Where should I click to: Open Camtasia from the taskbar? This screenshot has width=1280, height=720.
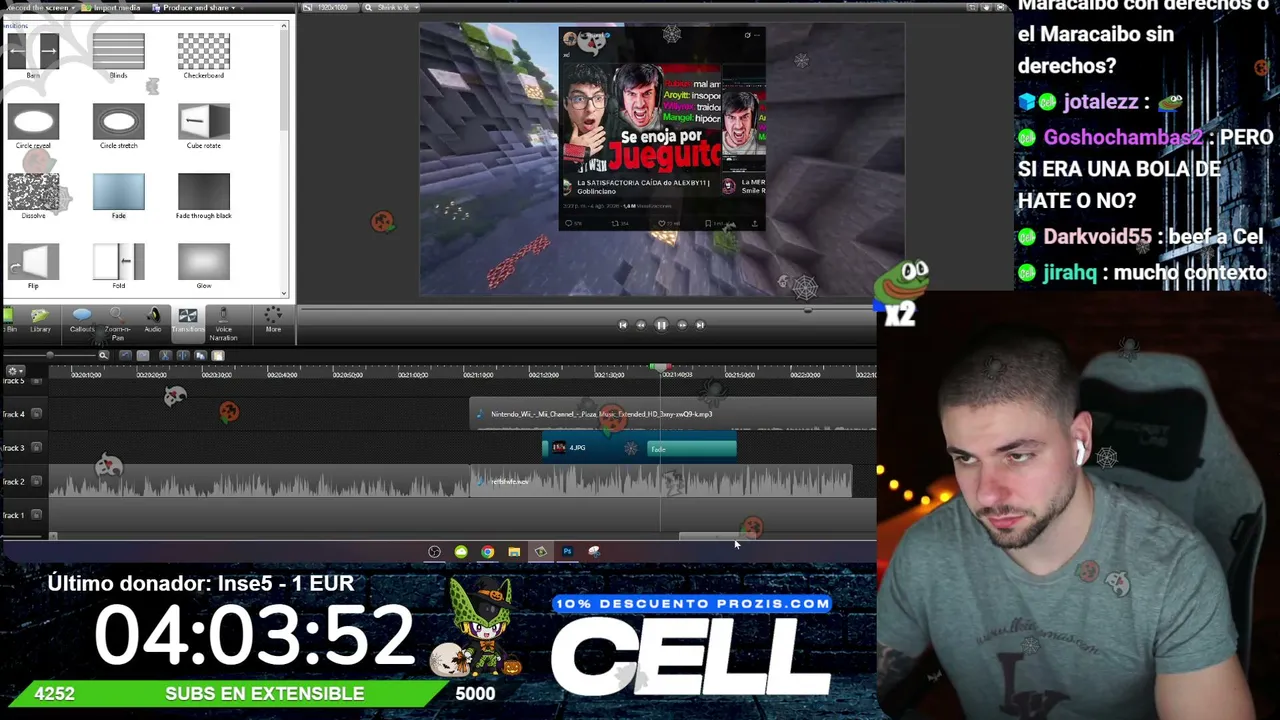[x=541, y=552]
